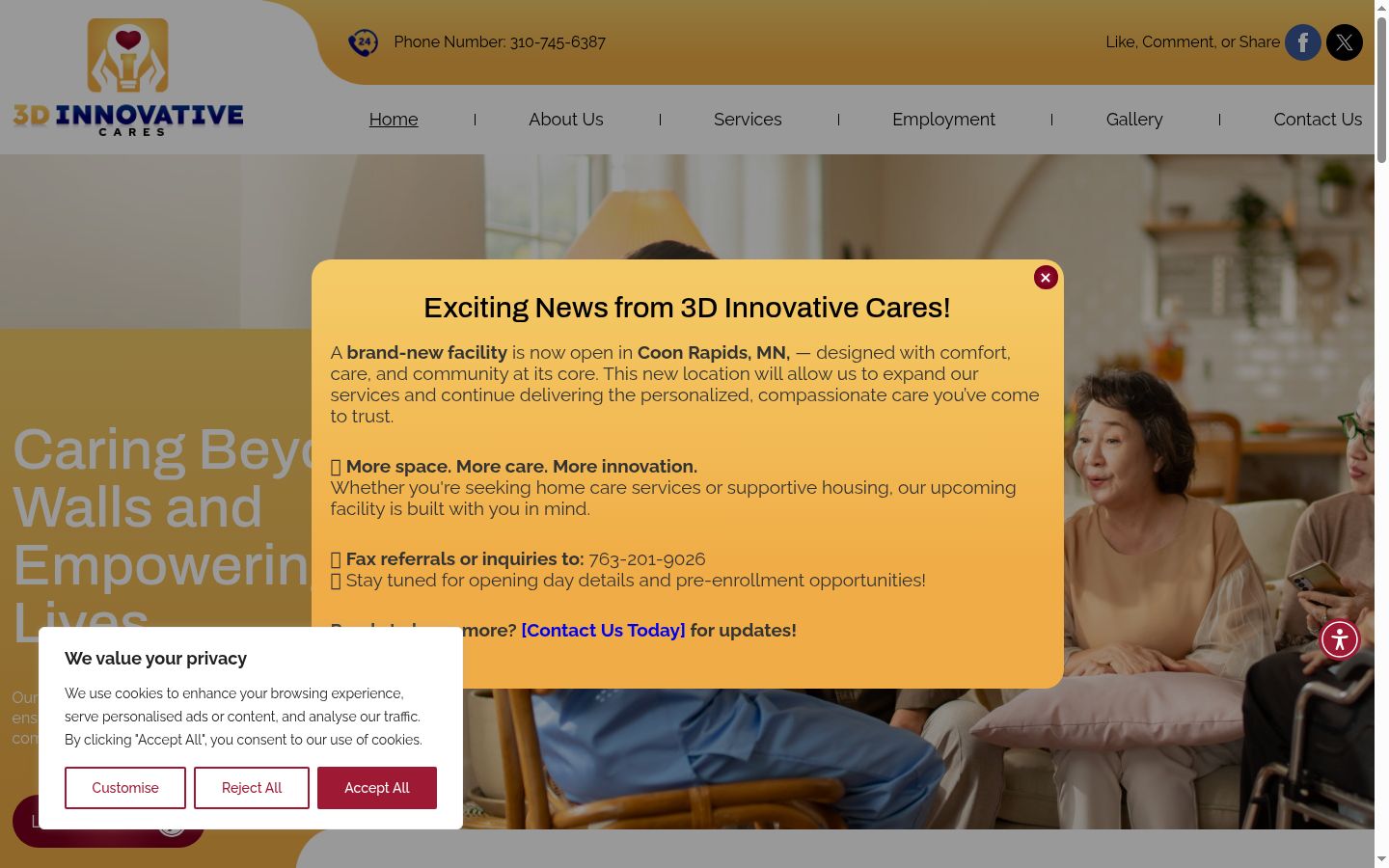Open the accessibility widget icon

pyautogui.click(x=1340, y=639)
